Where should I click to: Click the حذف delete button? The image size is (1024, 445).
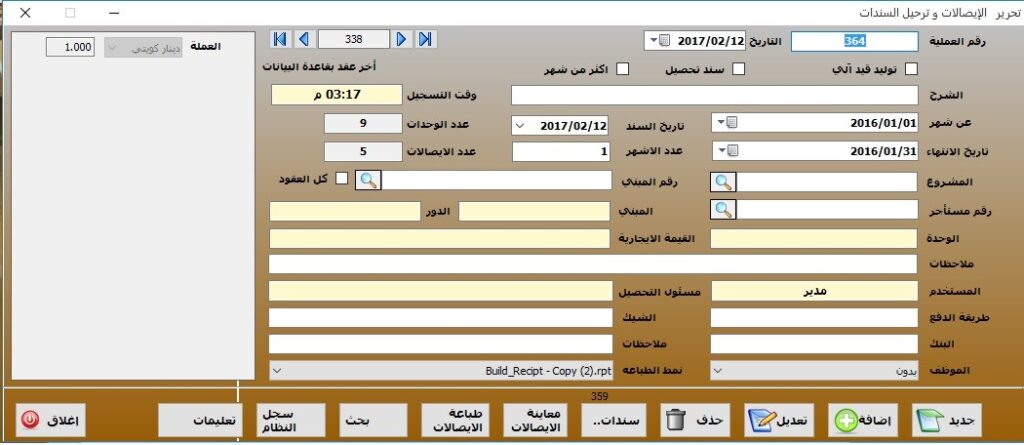[x=694, y=420]
